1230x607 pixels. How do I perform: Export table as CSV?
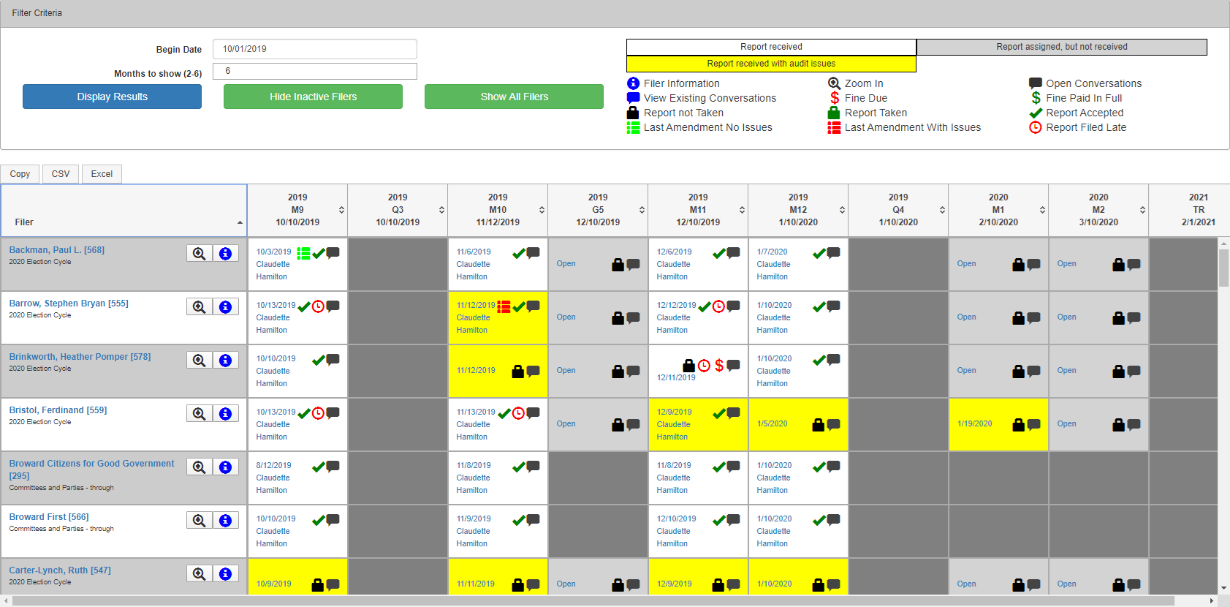(60, 174)
